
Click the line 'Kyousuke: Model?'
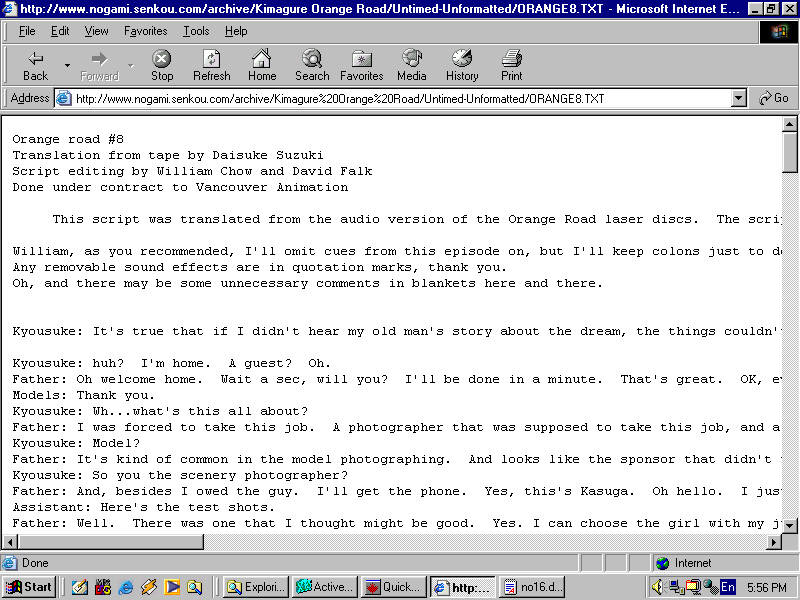click(x=76, y=443)
